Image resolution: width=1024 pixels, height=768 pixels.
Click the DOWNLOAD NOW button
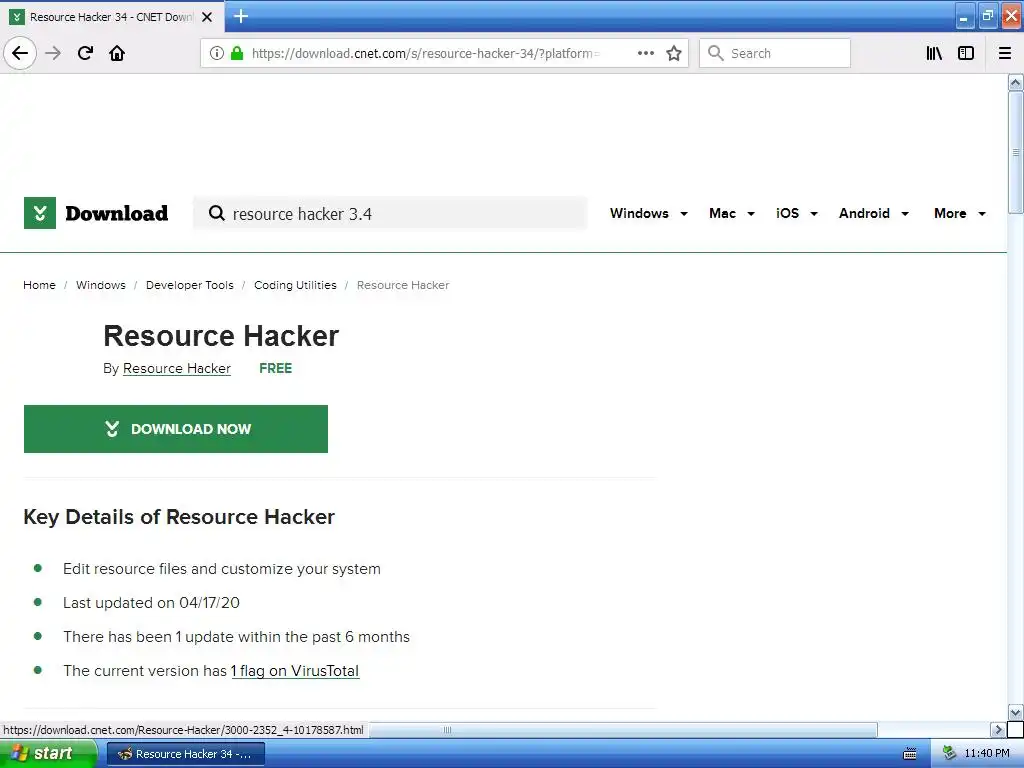click(176, 429)
